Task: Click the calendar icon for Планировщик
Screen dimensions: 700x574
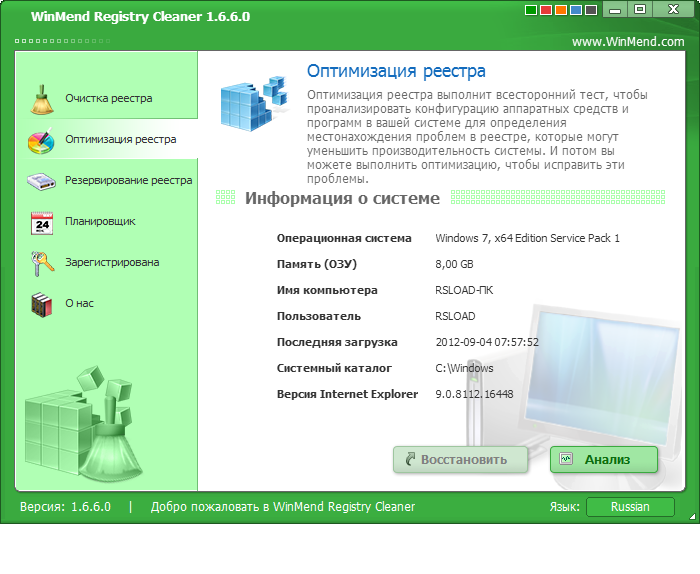Action: point(42,223)
